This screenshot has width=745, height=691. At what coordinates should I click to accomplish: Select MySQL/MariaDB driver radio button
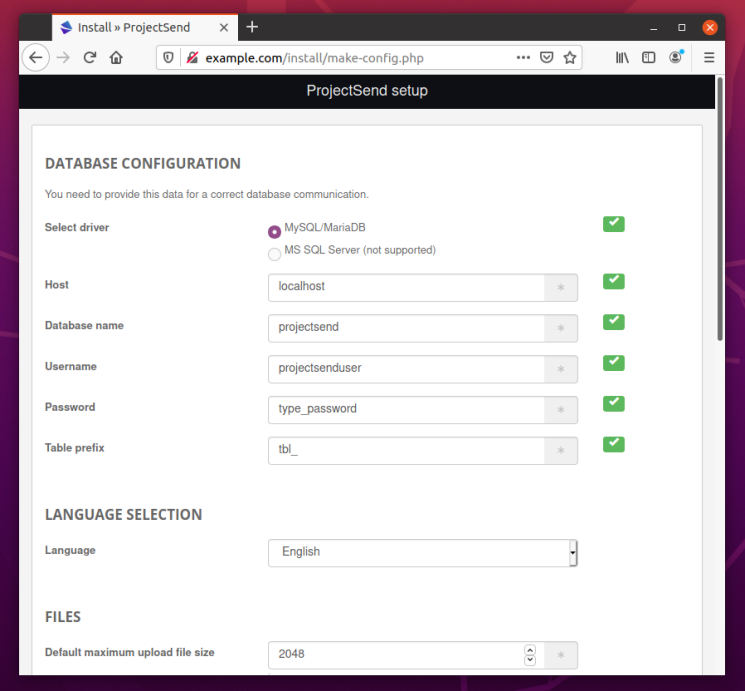(274, 231)
